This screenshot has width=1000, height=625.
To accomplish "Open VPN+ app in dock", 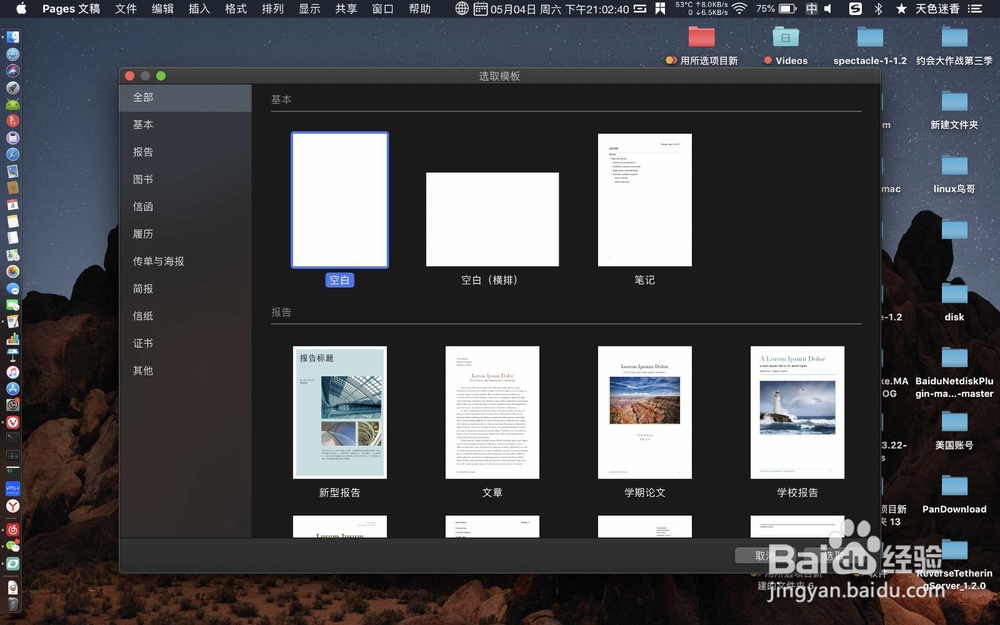I will (x=13, y=489).
